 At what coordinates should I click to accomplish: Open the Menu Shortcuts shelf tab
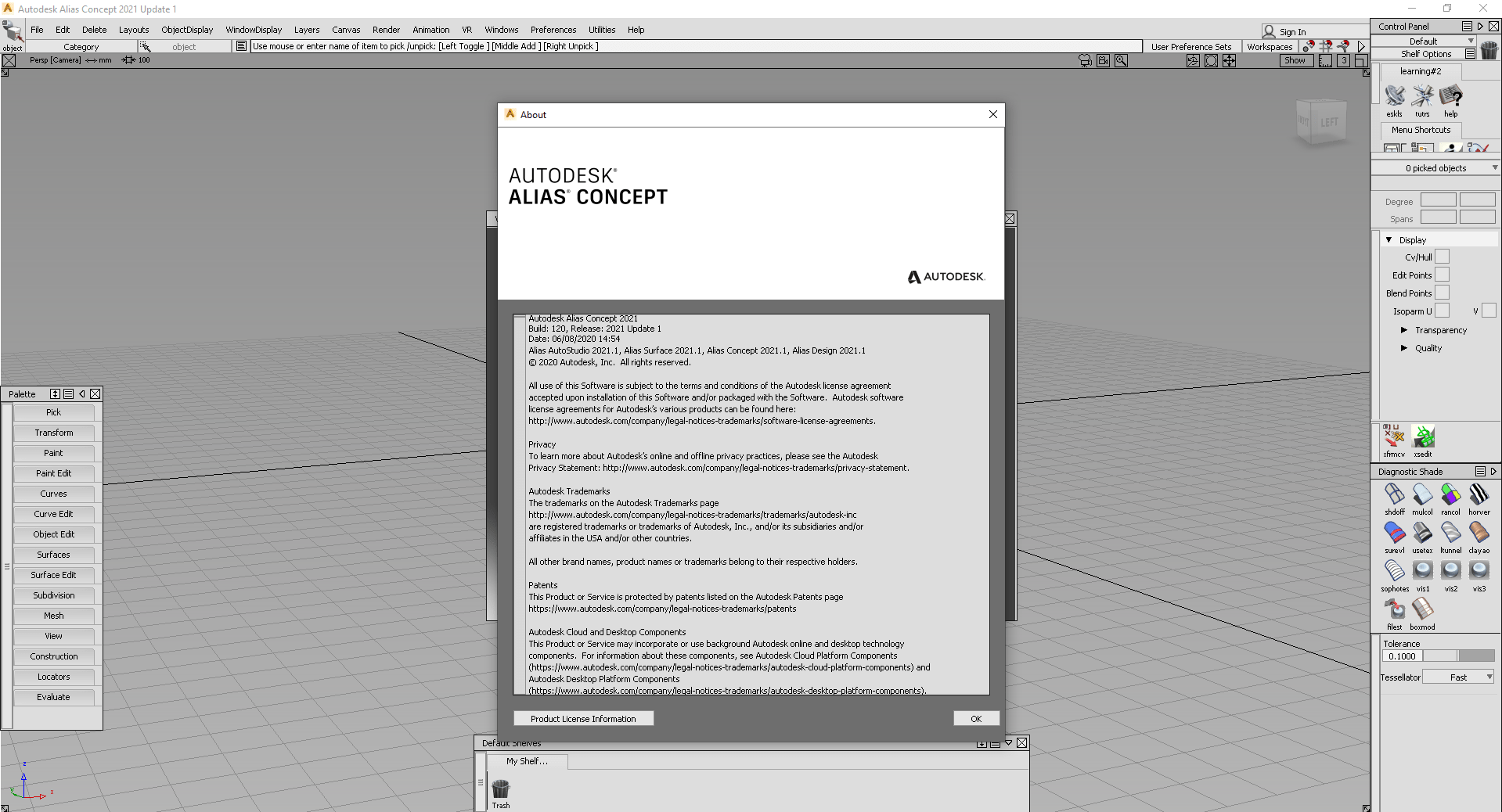tap(1421, 130)
